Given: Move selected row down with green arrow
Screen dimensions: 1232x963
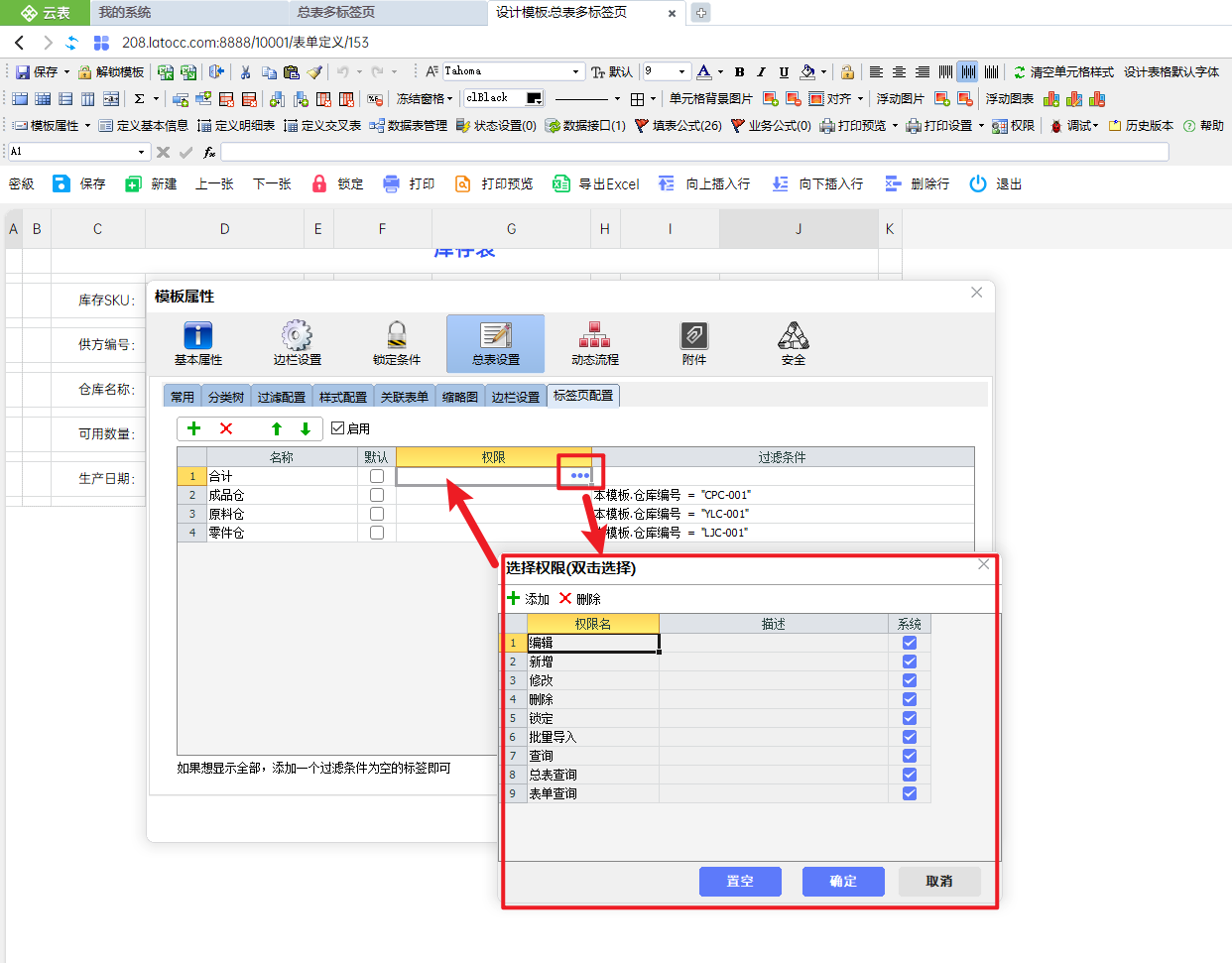Looking at the screenshot, I should point(306,428).
